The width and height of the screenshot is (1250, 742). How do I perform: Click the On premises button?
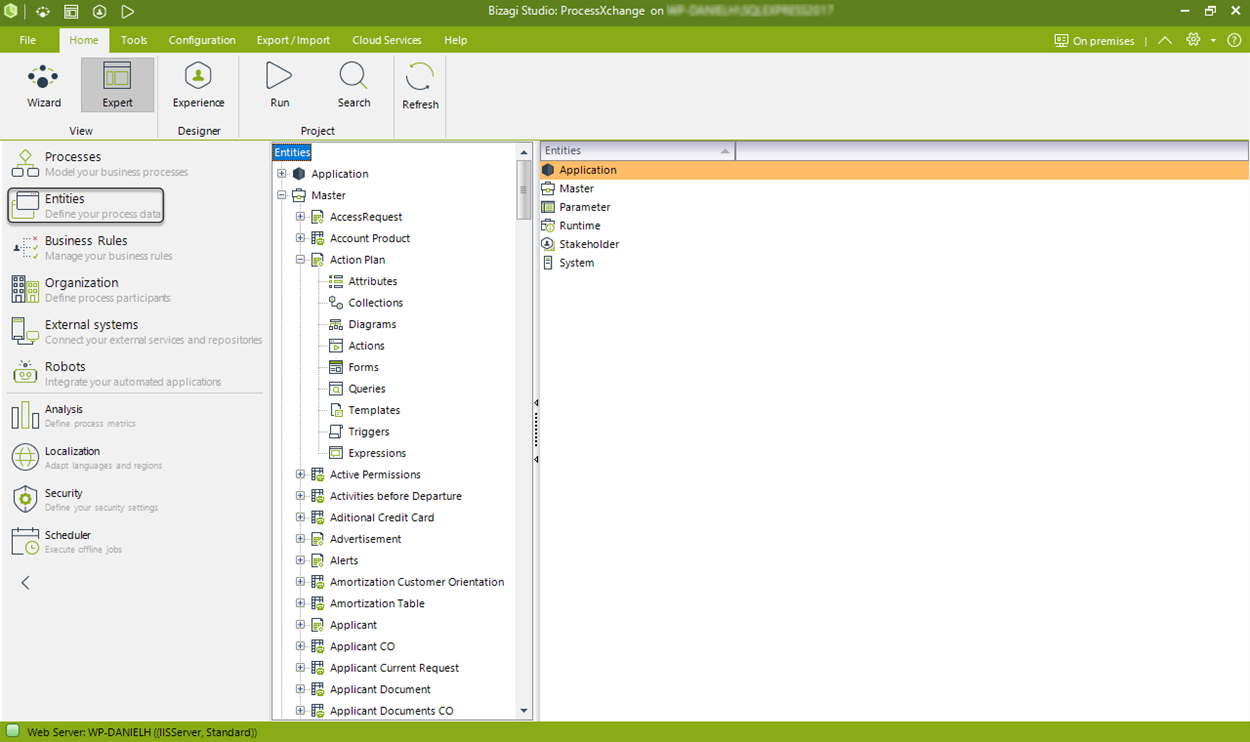click(1094, 41)
